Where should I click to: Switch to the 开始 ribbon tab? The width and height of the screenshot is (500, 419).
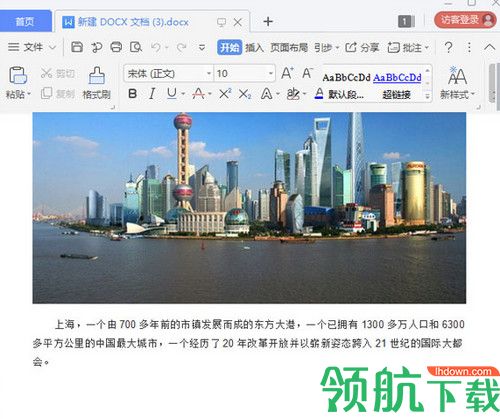tap(229, 47)
